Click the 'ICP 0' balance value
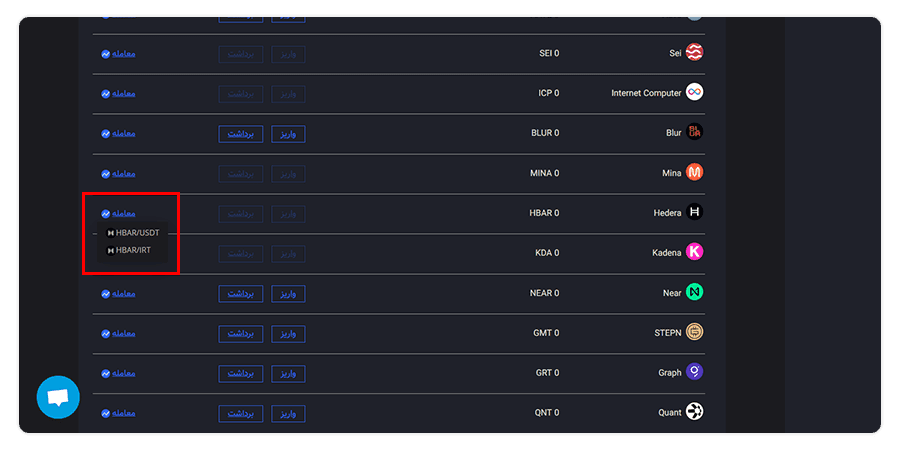Screen dimensions: 900x450 549,93
